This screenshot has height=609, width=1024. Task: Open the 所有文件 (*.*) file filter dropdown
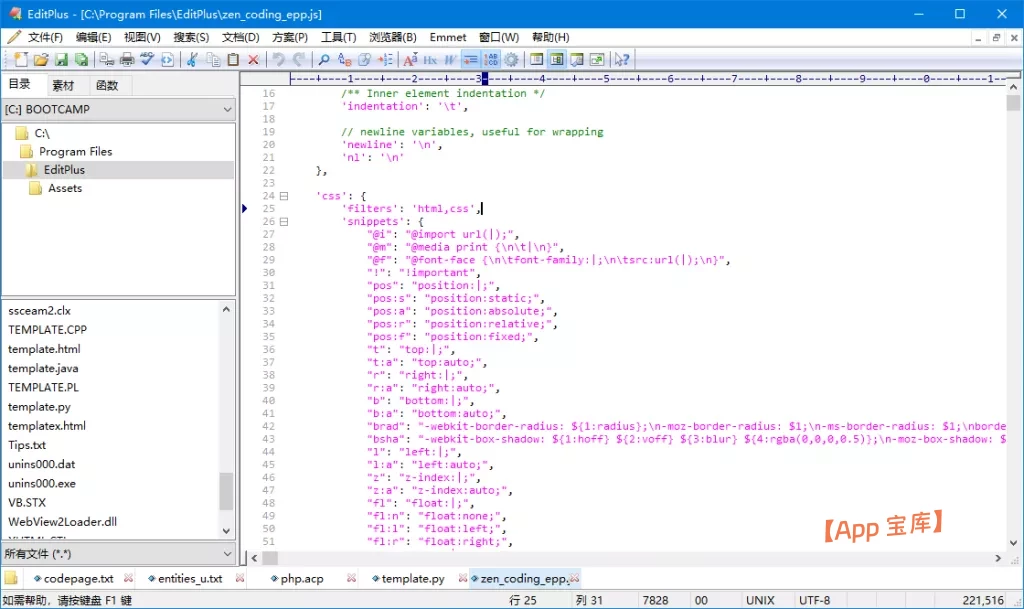pos(226,553)
